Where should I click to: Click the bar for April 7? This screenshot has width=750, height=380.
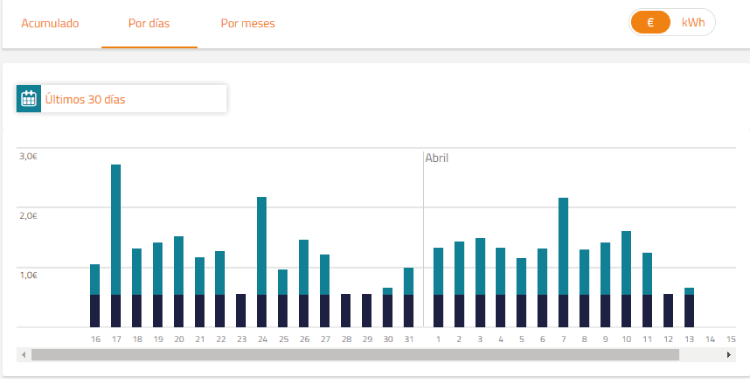(563, 263)
